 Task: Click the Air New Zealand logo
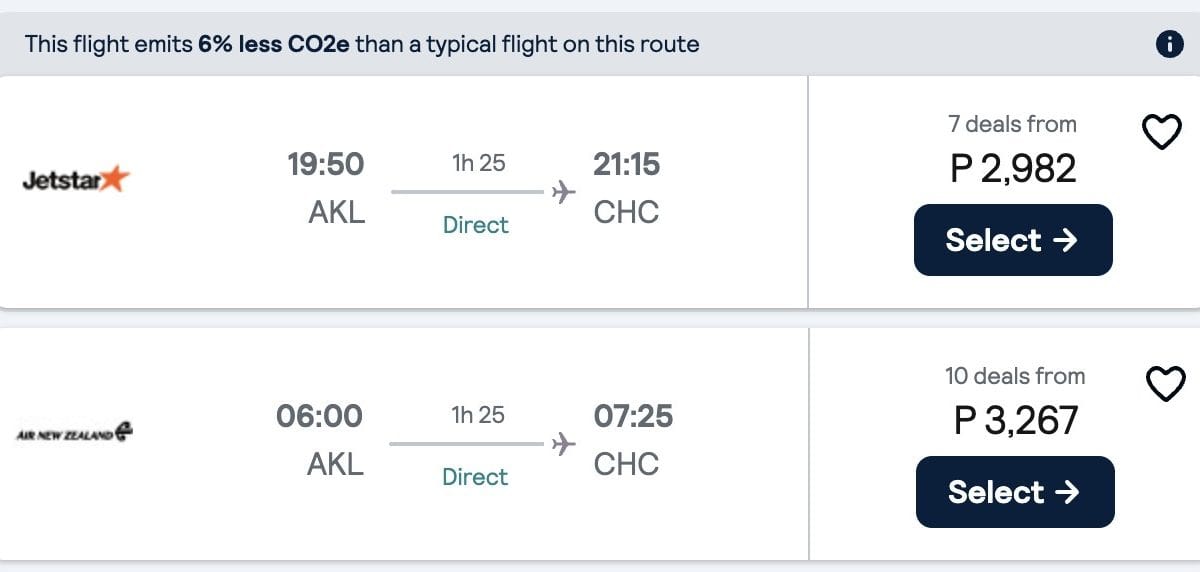[x=75, y=433]
